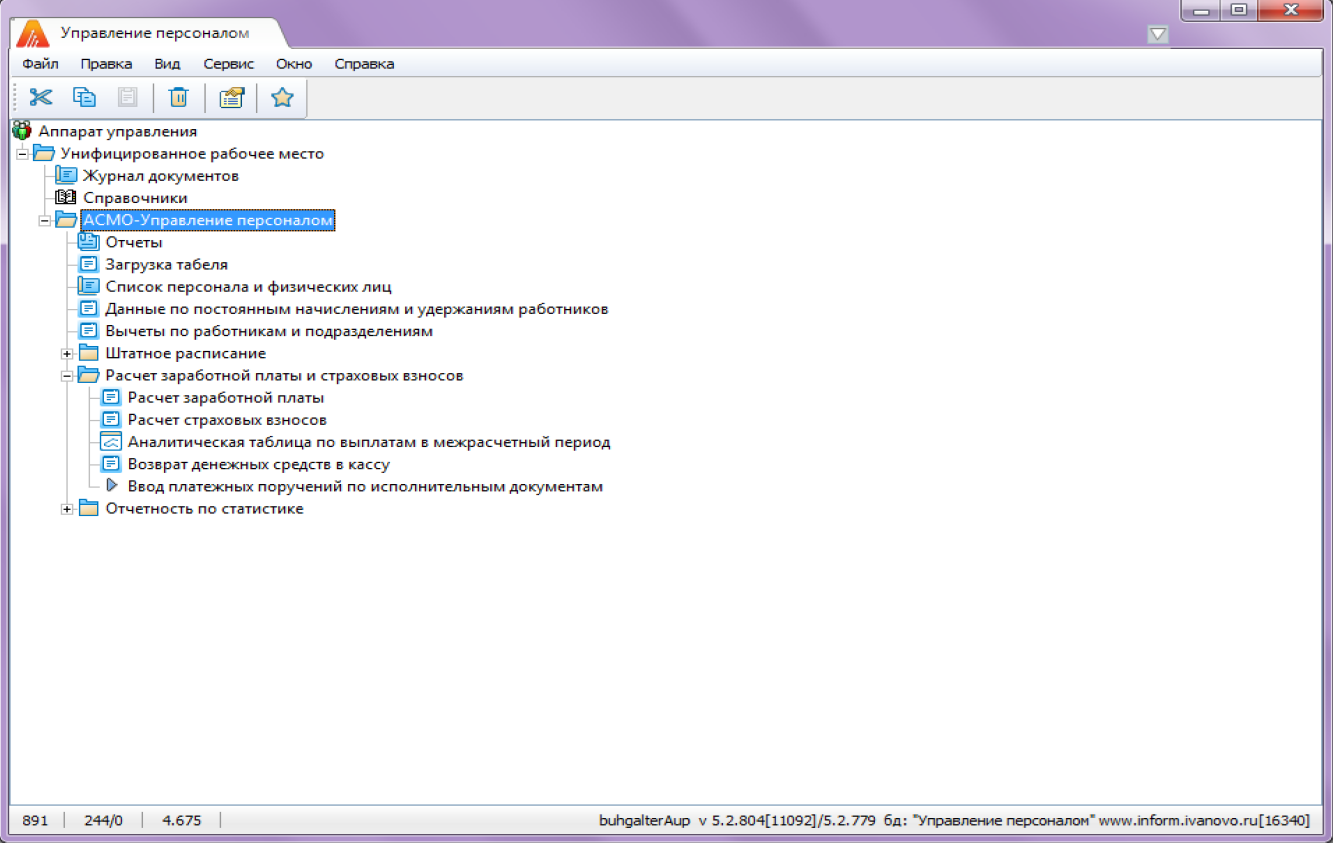Click the toolbar drag handle grip
This screenshot has height=843, width=1333.
pyautogui.click(x=15, y=97)
